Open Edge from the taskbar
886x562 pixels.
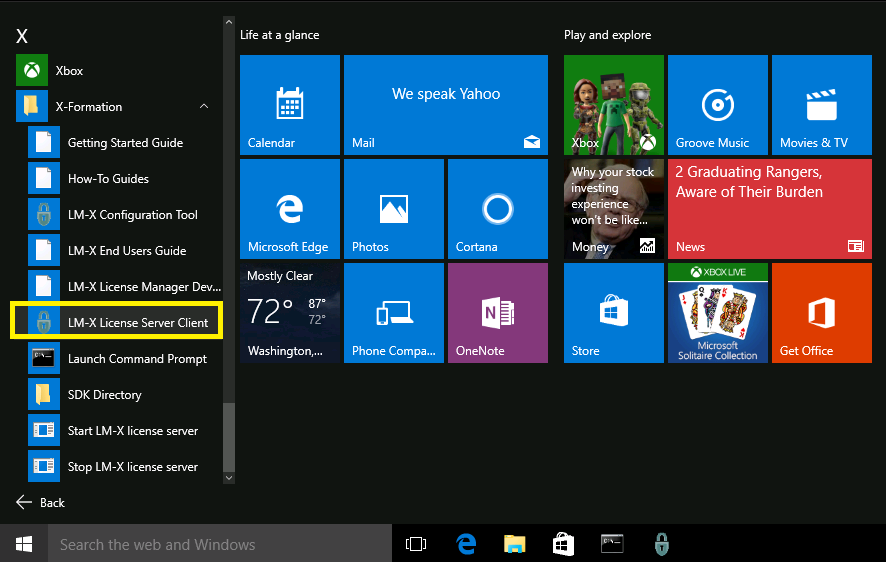pos(466,544)
